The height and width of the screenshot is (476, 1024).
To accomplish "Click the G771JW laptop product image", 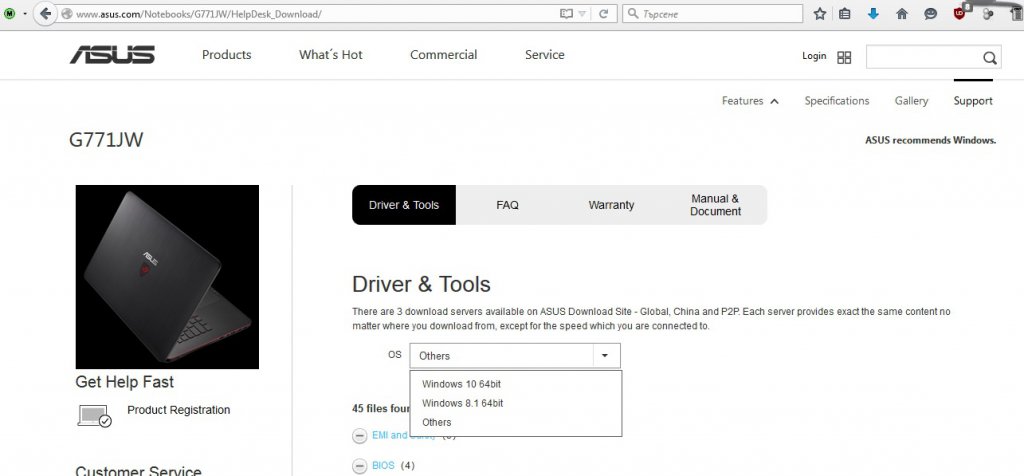I will click(x=167, y=277).
